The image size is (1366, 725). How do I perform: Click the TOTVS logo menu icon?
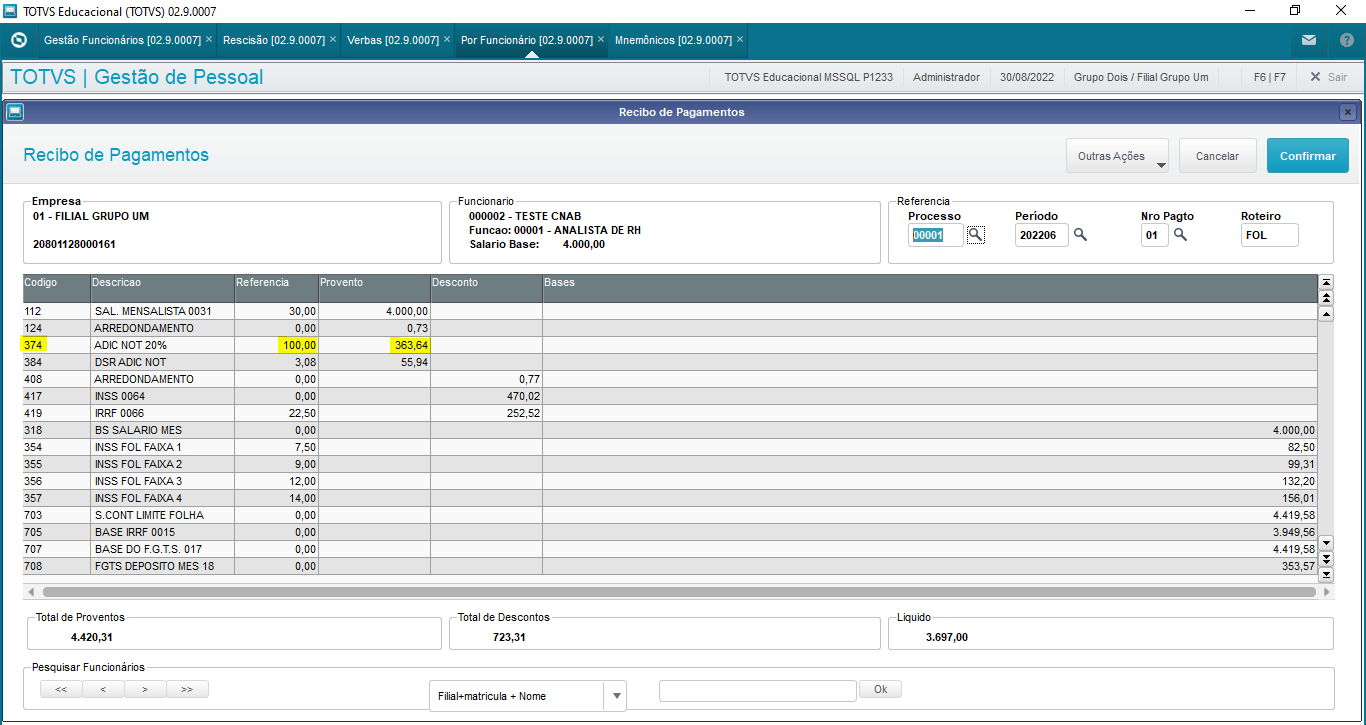(x=18, y=40)
